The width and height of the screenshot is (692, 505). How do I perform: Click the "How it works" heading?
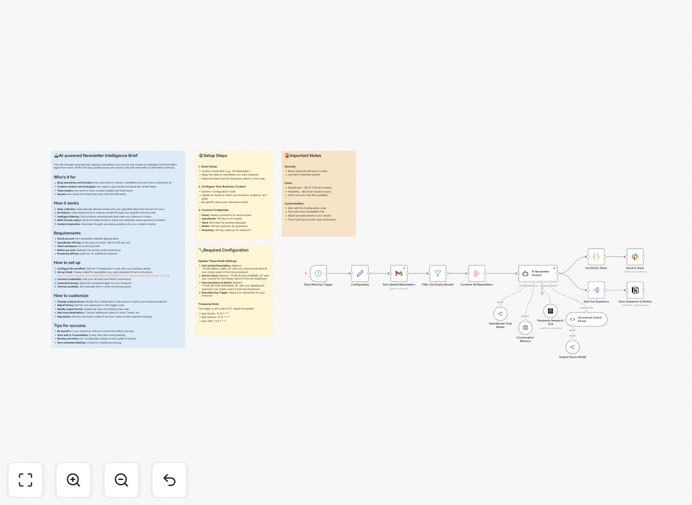click(x=66, y=203)
